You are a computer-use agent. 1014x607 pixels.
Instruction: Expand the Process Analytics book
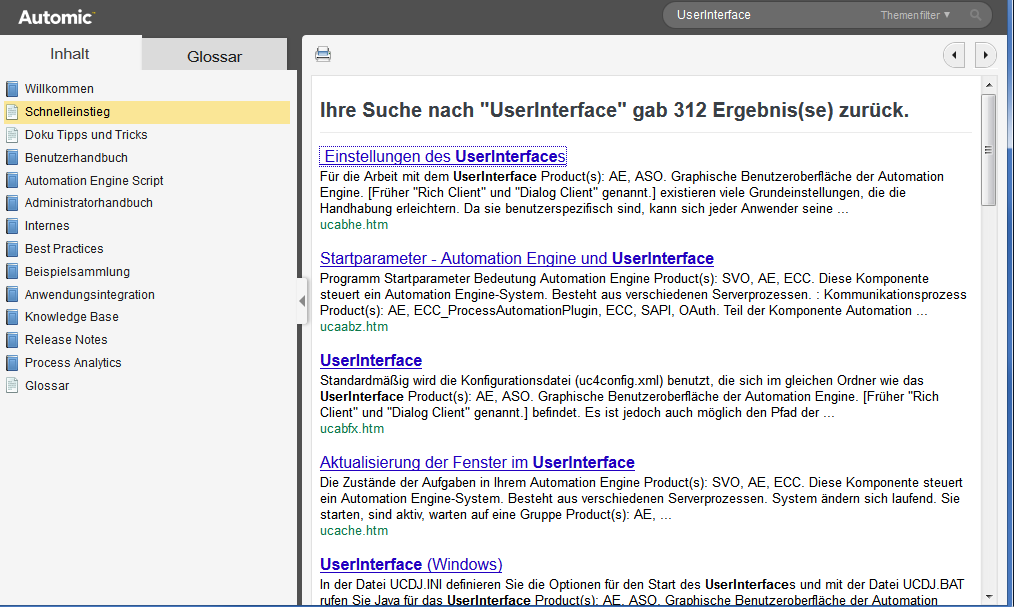73,363
